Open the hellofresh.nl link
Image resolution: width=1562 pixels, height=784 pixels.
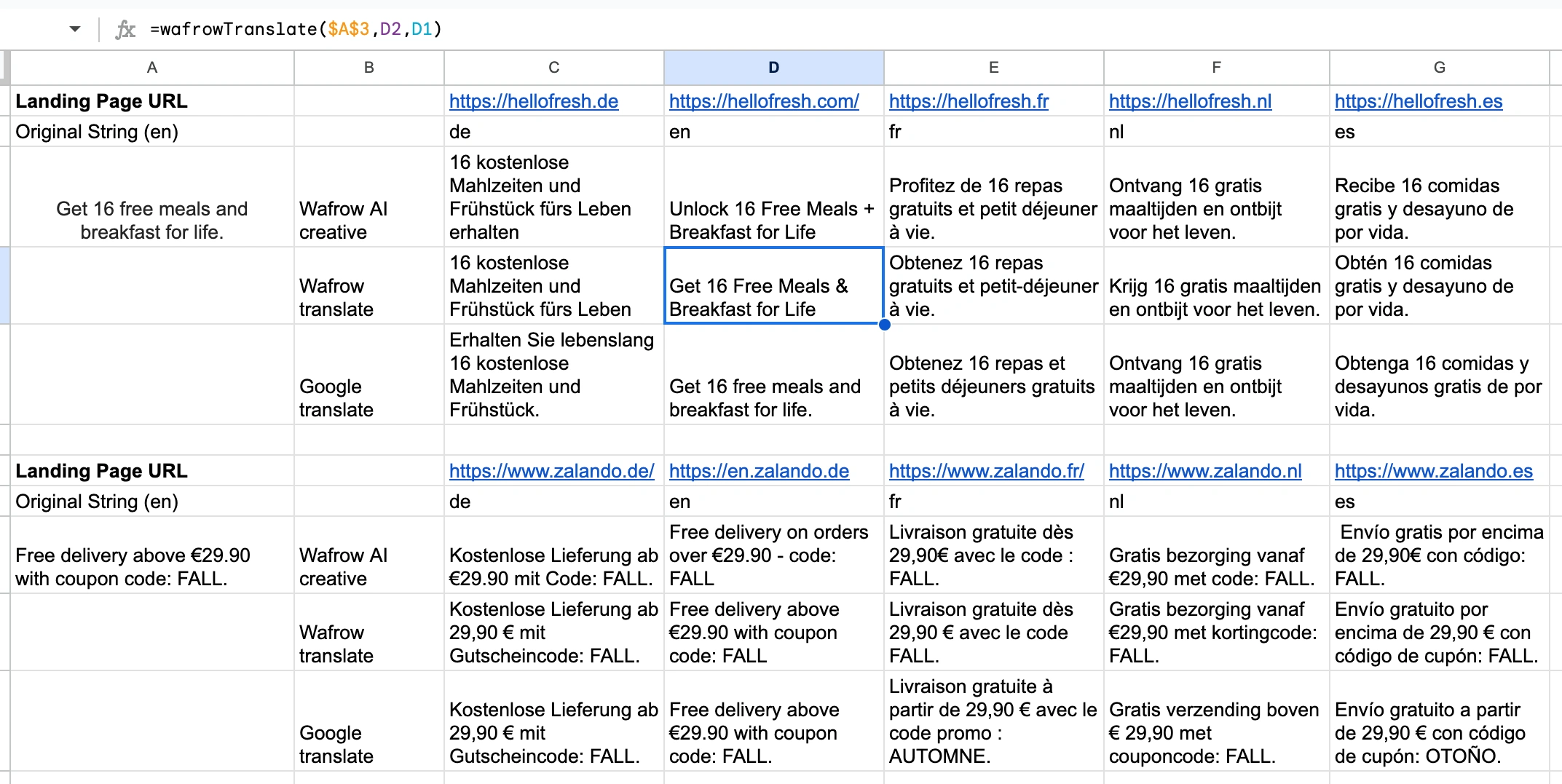(x=1190, y=101)
